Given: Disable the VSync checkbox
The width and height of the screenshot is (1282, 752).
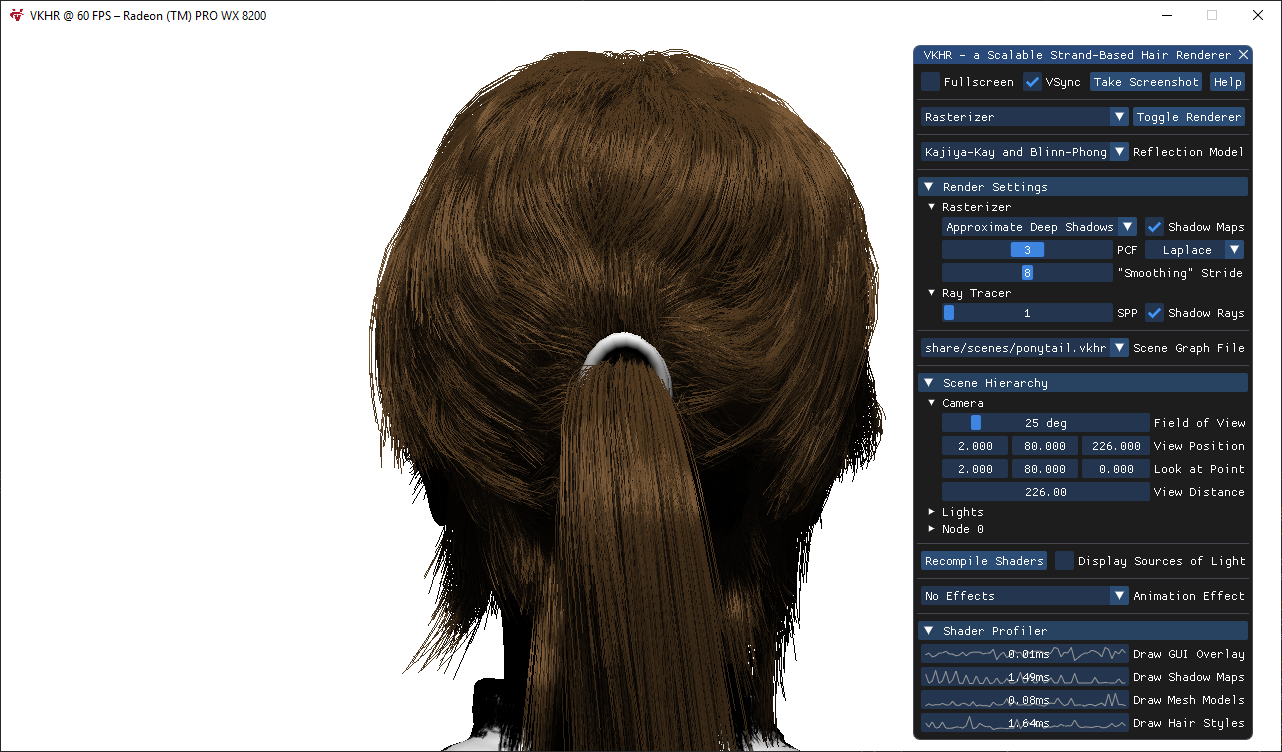Looking at the screenshot, I should (x=1033, y=82).
